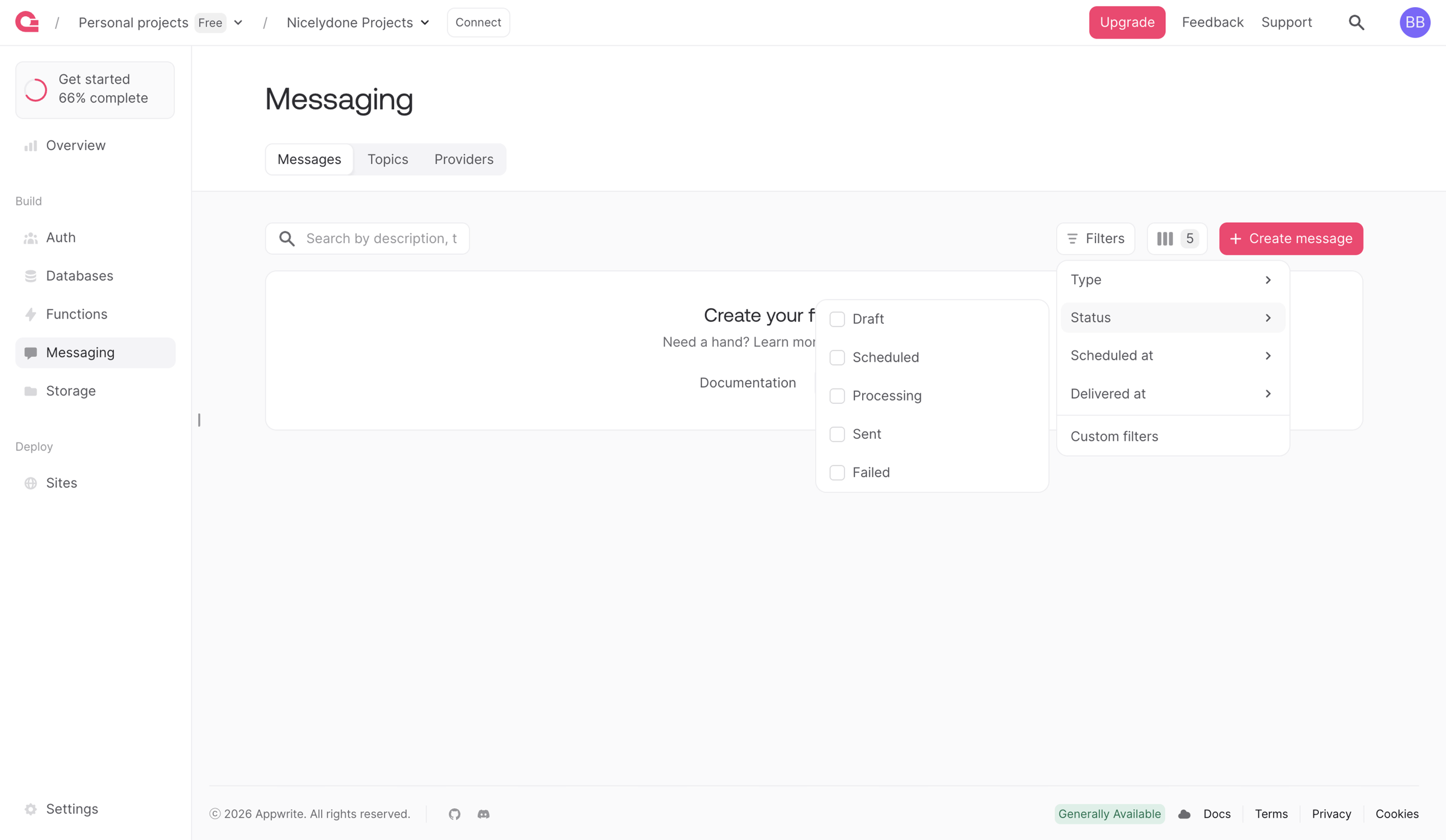This screenshot has height=840, width=1446.
Task: Check the Sent status checkbox
Action: (837, 434)
